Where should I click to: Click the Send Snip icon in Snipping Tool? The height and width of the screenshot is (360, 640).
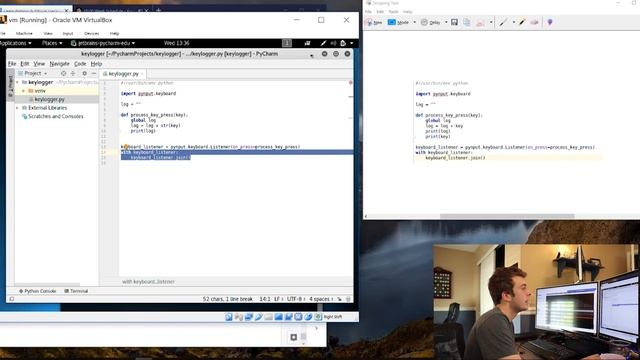click(x=480, y=22)
